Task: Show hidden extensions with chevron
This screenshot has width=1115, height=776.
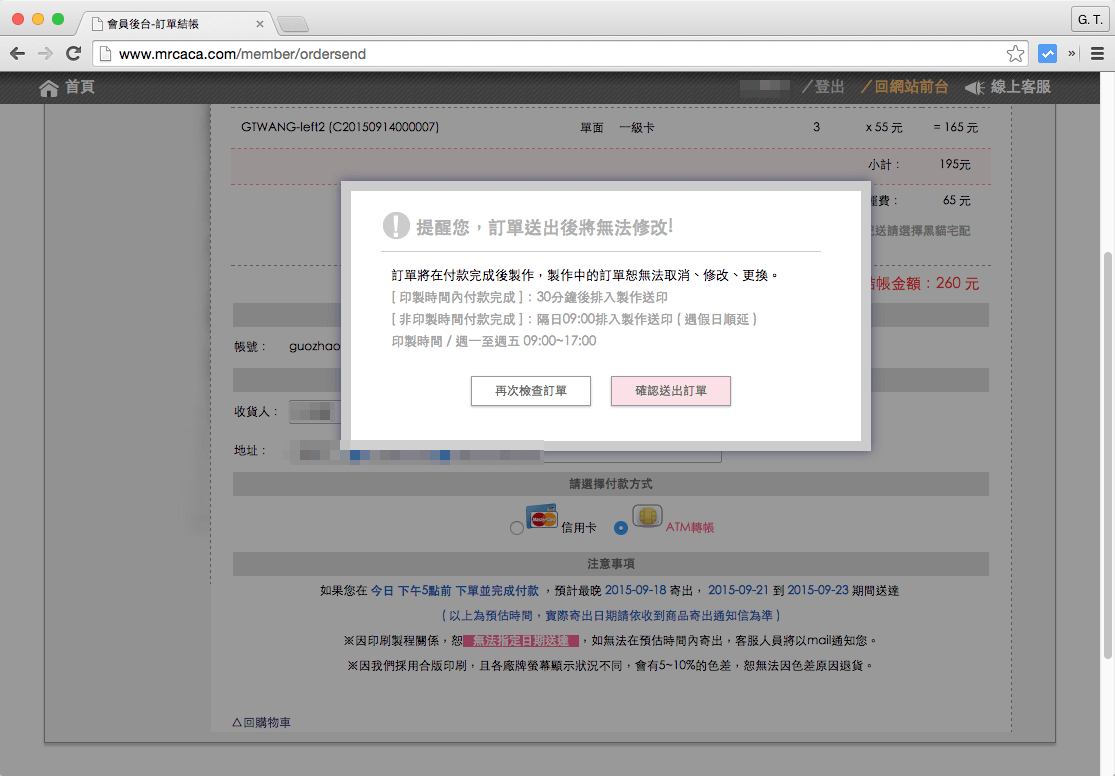Action: [1072, 54]
